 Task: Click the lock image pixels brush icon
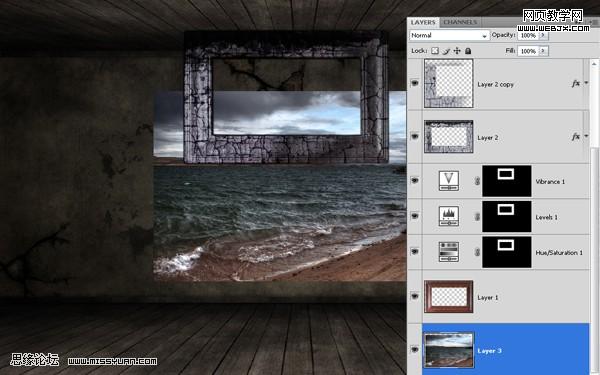[x=446, y=51]
